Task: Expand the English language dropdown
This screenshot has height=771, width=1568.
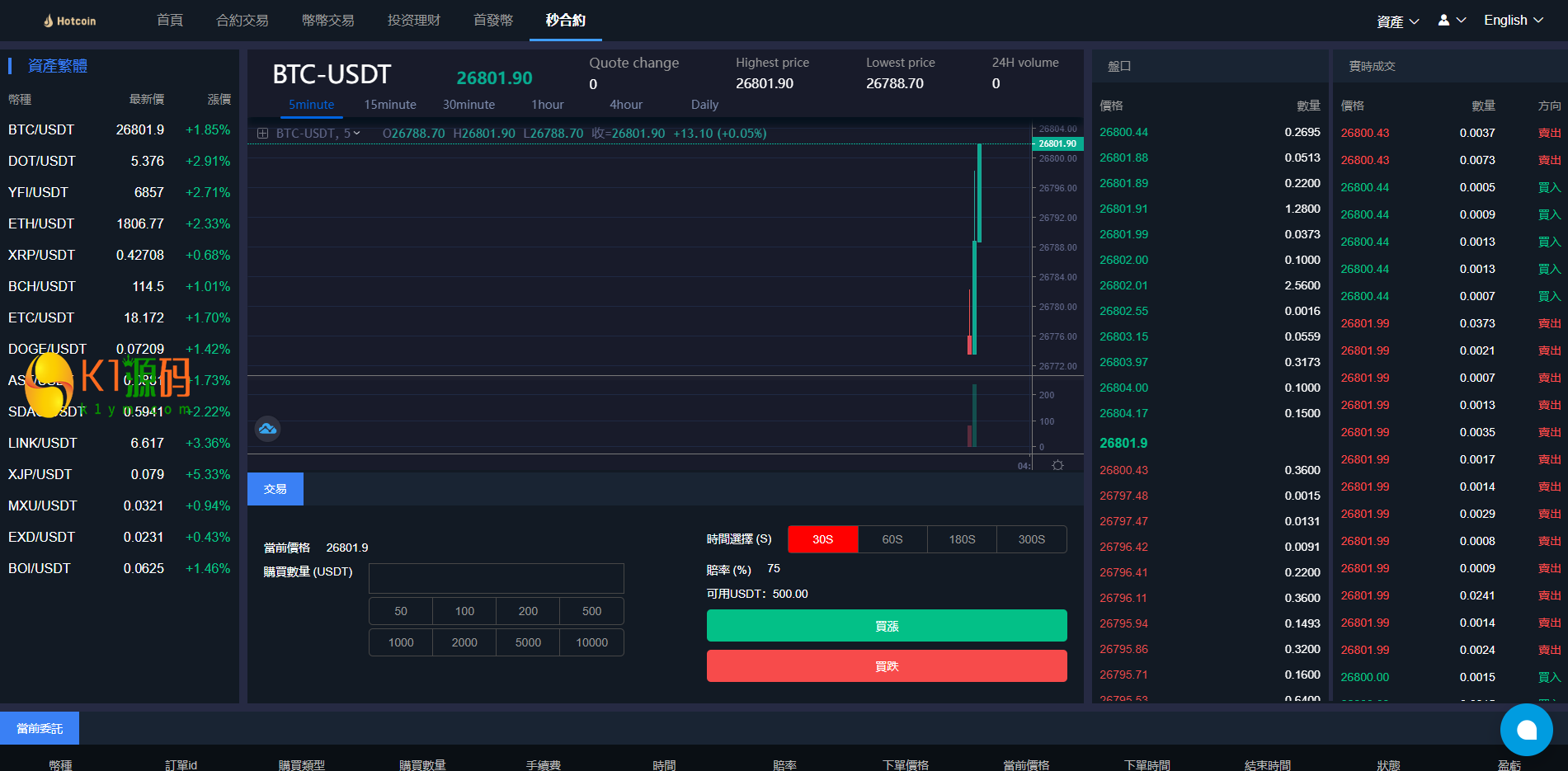Action: click(1513, 21)
